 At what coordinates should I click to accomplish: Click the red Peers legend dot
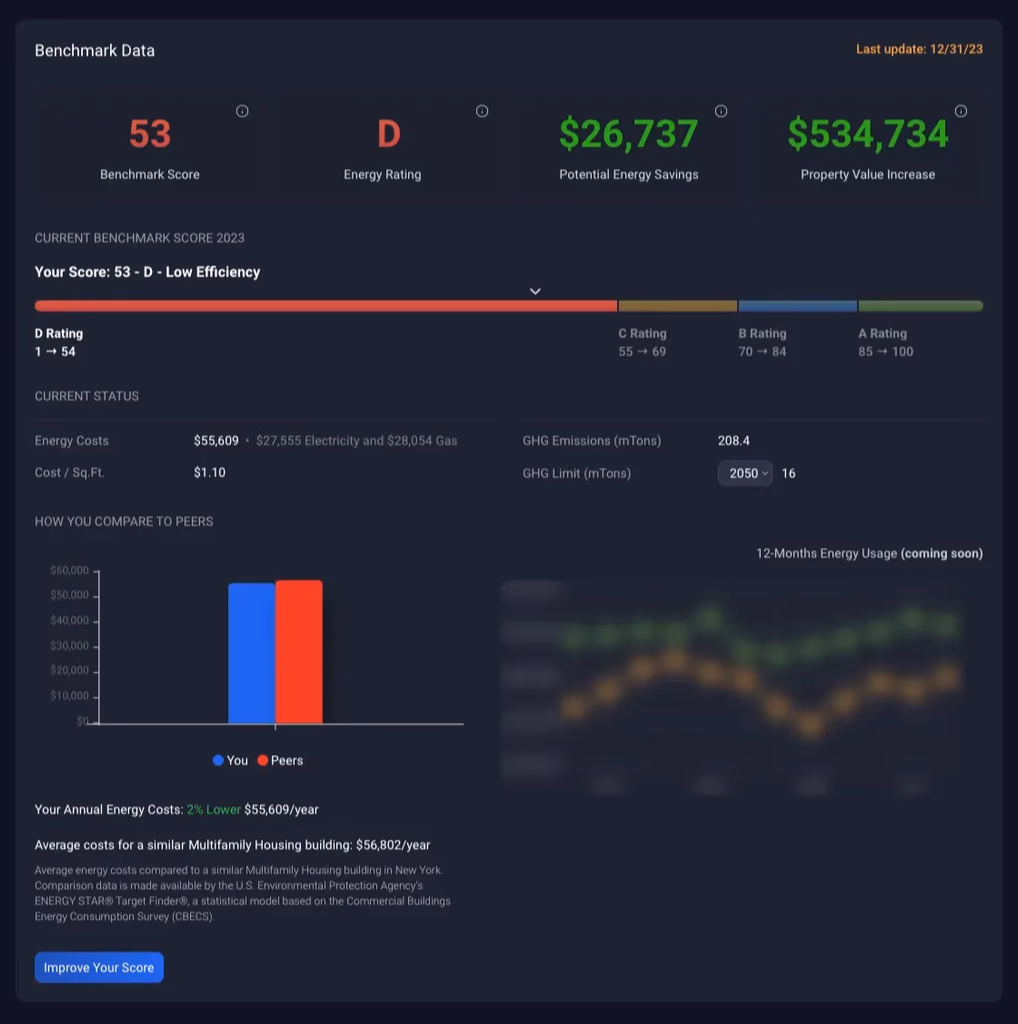coord(263,761)
